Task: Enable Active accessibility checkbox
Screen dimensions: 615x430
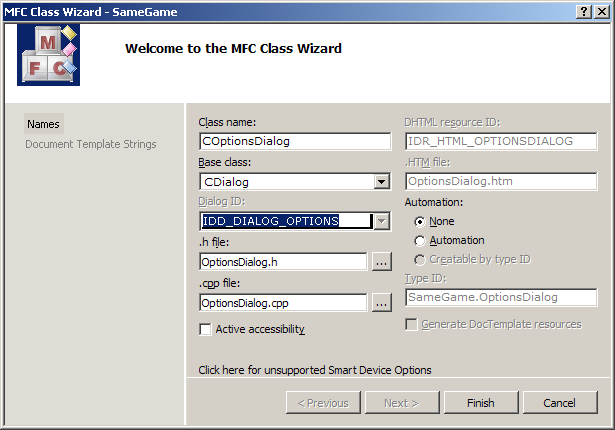Action: point(205,329)
